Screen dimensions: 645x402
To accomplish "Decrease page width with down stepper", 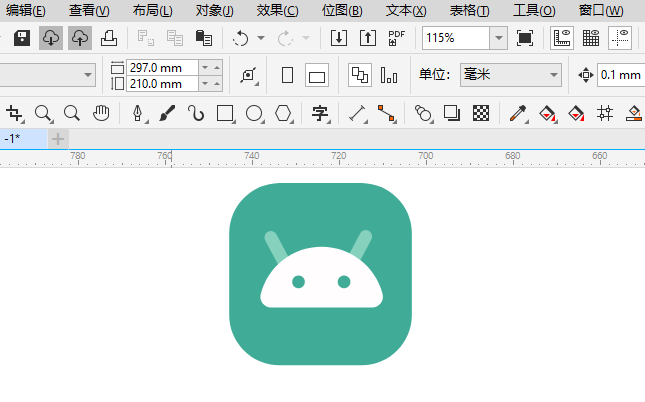I will [x=205, y=67].
